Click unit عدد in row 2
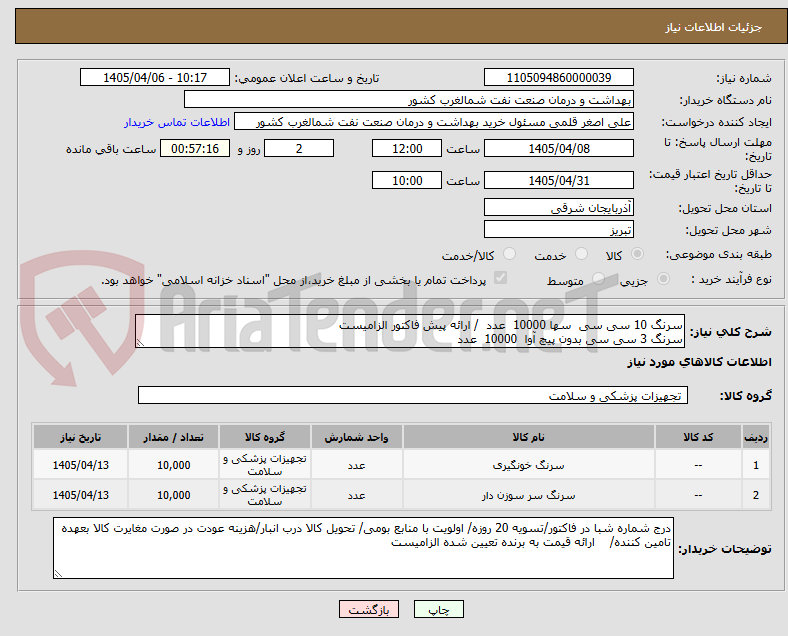Image resolution: width=788 pixels, height=636 pixels. [x=356, y=495]
